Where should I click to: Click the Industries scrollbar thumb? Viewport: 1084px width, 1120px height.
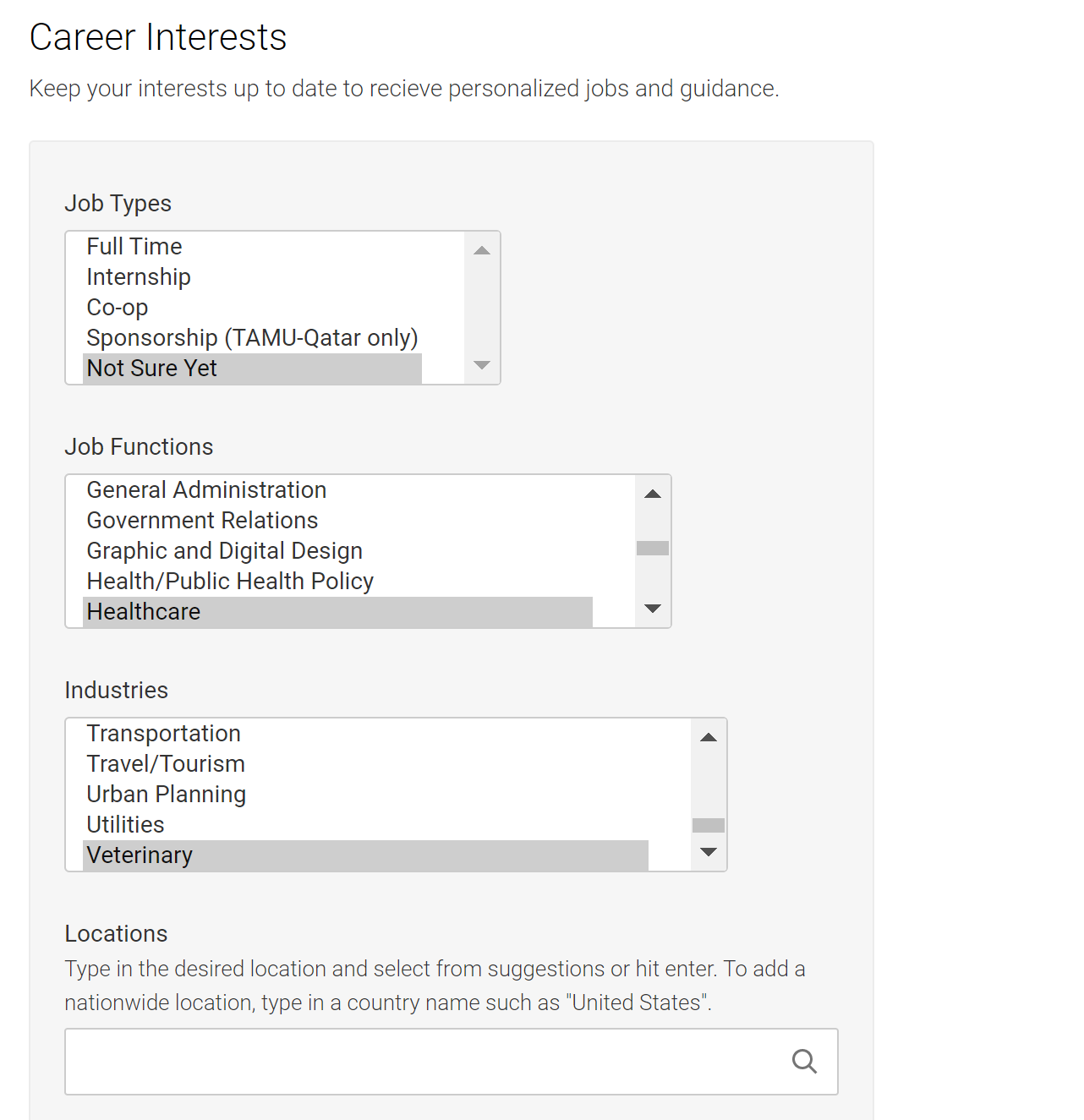[709, 826]
